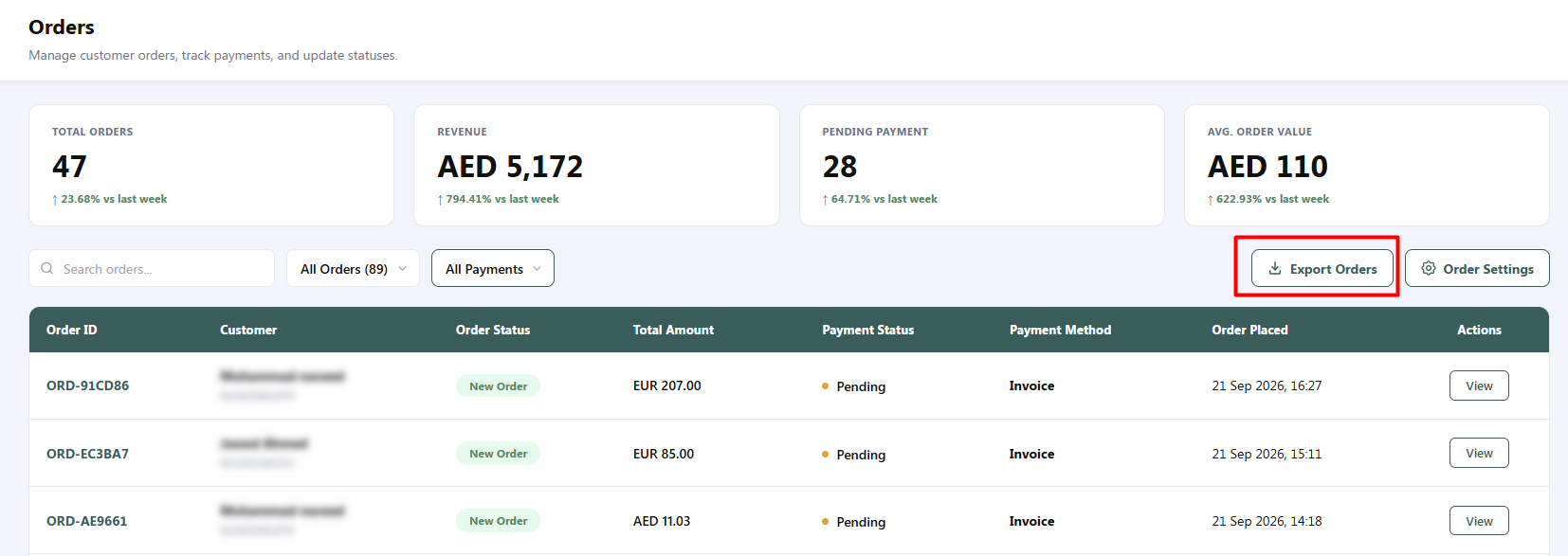Click Pending status for ORD-EC3BA7
The width and height of the screenshot is (1568, 556).
click(x=854, y=455)
